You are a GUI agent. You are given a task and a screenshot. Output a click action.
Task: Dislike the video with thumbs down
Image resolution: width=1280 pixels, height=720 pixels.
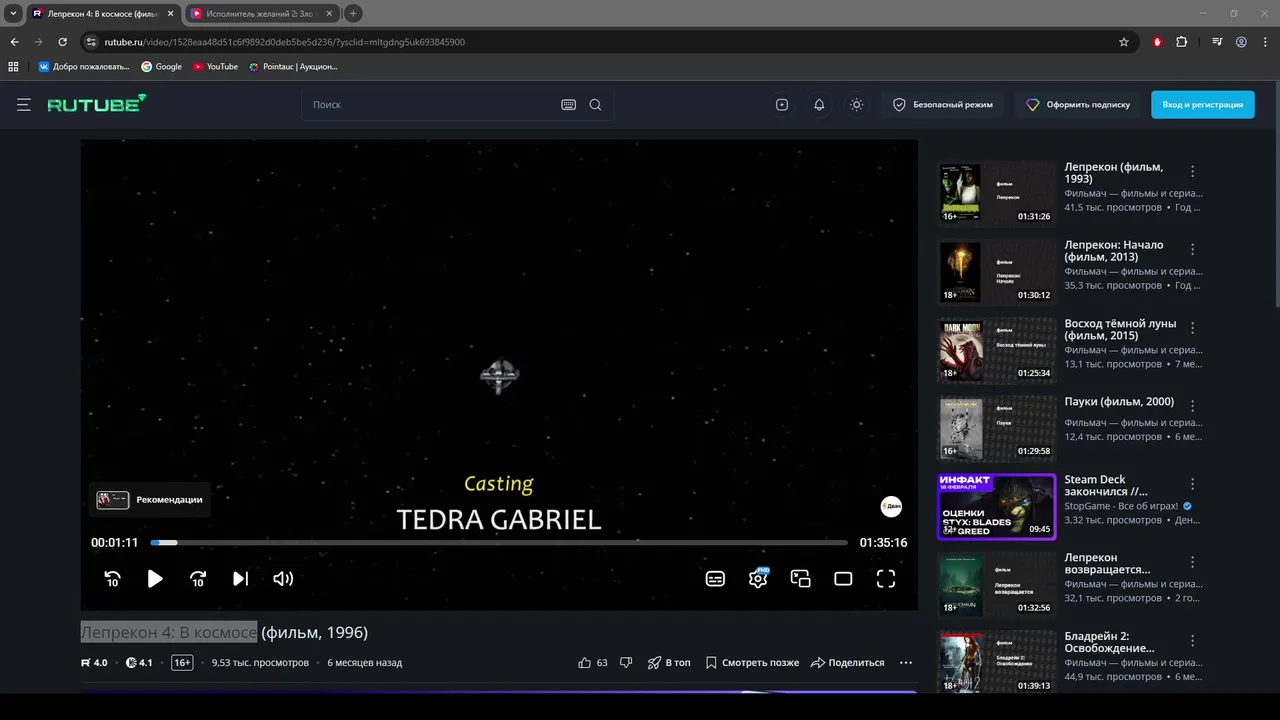pyautogui.click(x=626, y=662)
